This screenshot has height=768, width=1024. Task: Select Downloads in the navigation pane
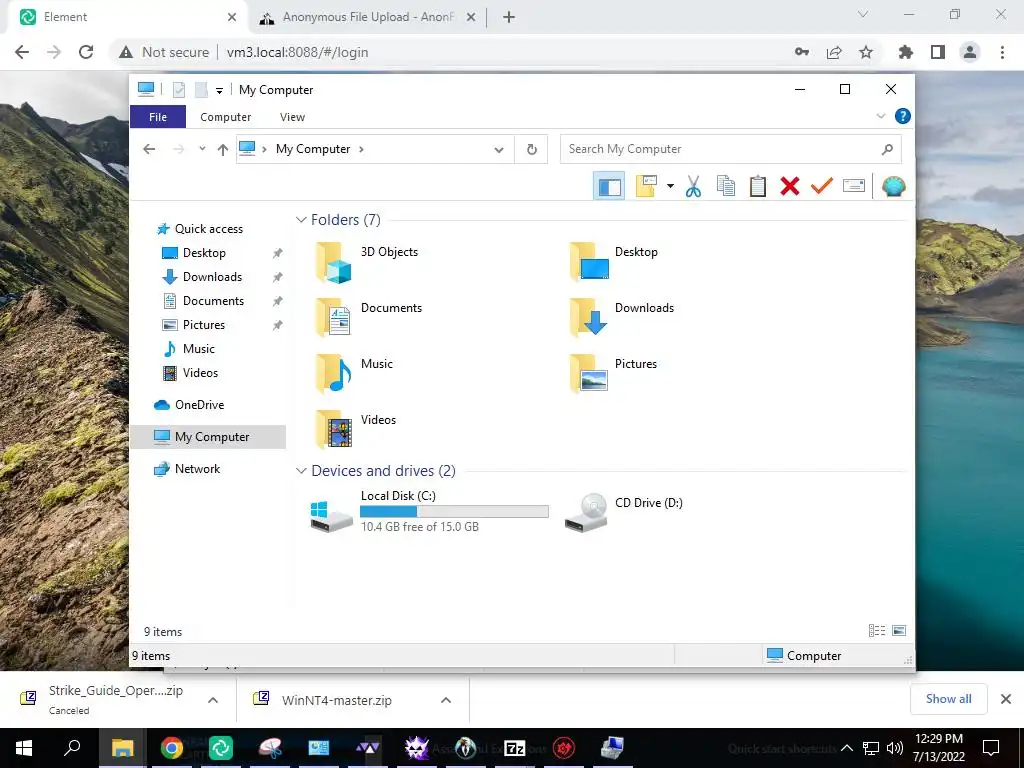[212, 277]
